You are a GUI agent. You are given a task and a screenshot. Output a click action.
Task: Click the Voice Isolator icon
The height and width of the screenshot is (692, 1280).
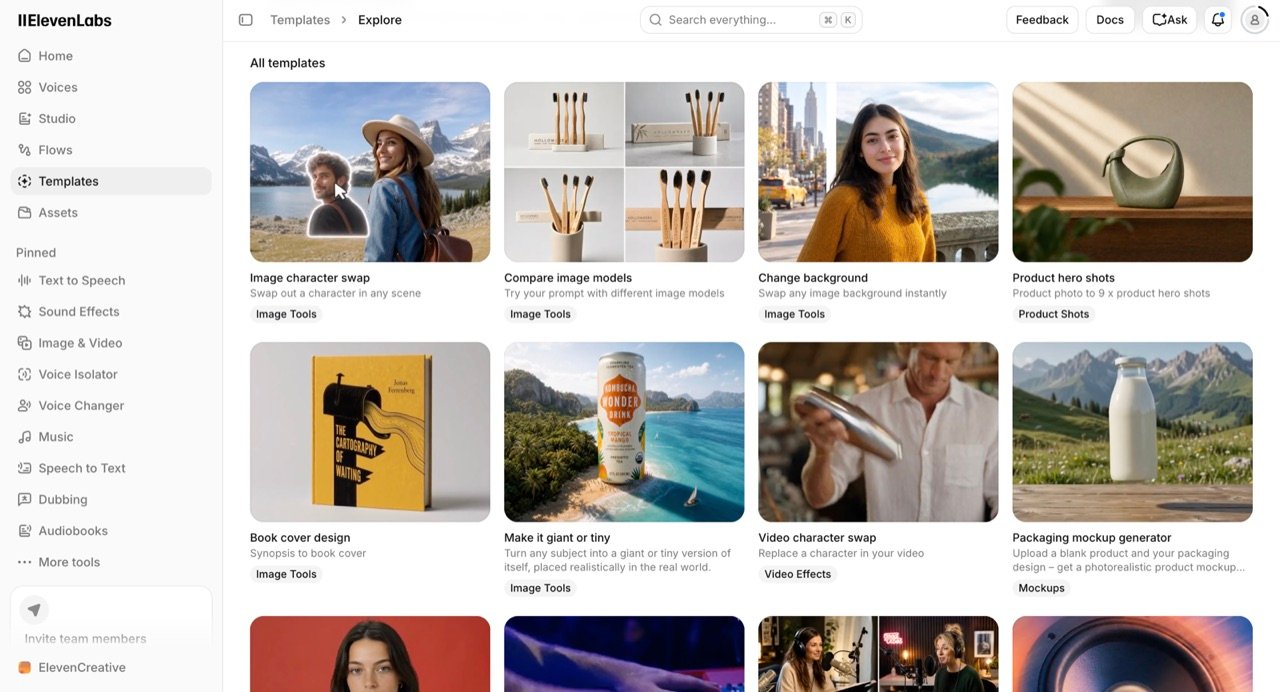[25, 374]
